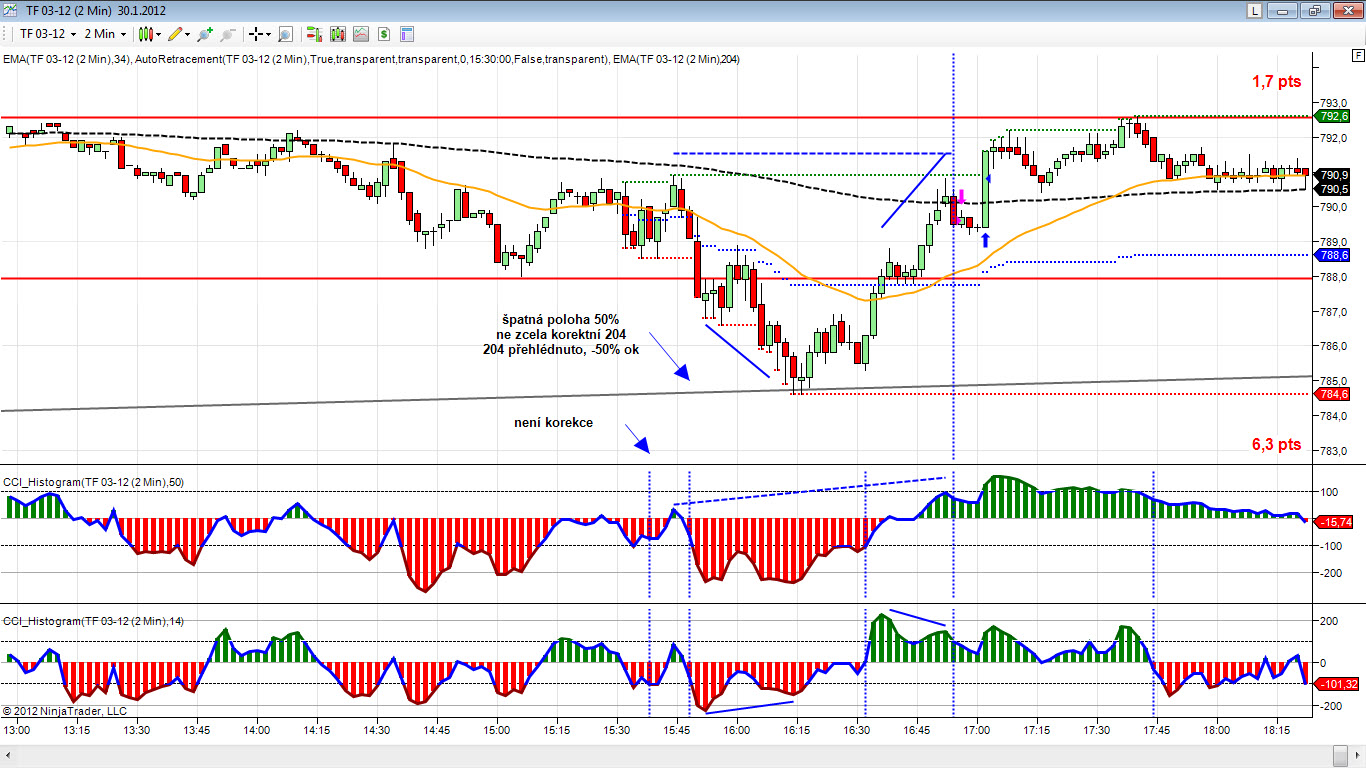The width and height of the screenshot is (1366, 768).
Task: Open the chart Properties icon
Action: [407, 34]
